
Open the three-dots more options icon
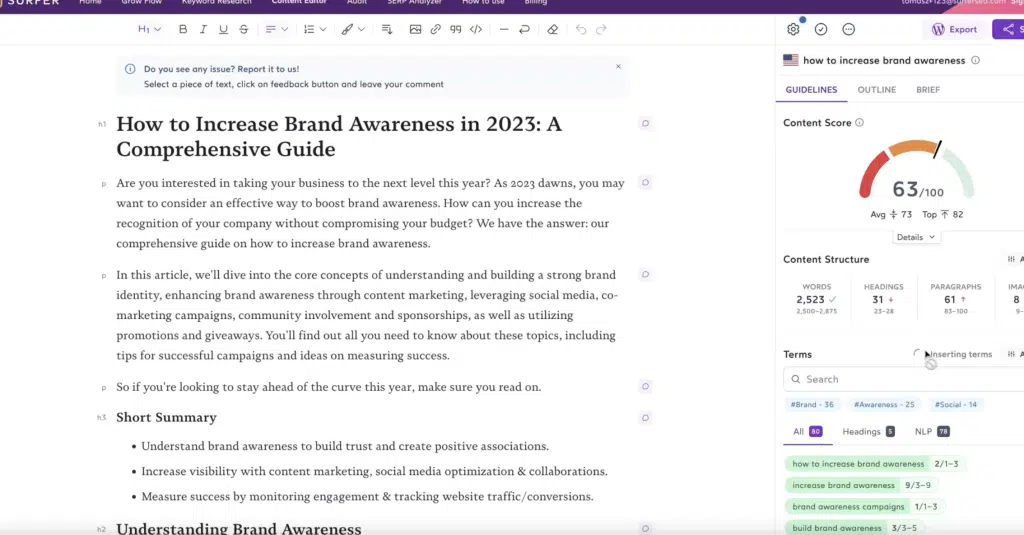point(849,30)
